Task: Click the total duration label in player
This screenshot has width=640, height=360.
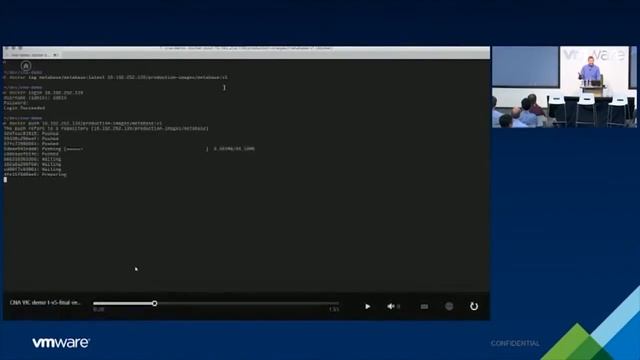Action: tap(334, 309)
